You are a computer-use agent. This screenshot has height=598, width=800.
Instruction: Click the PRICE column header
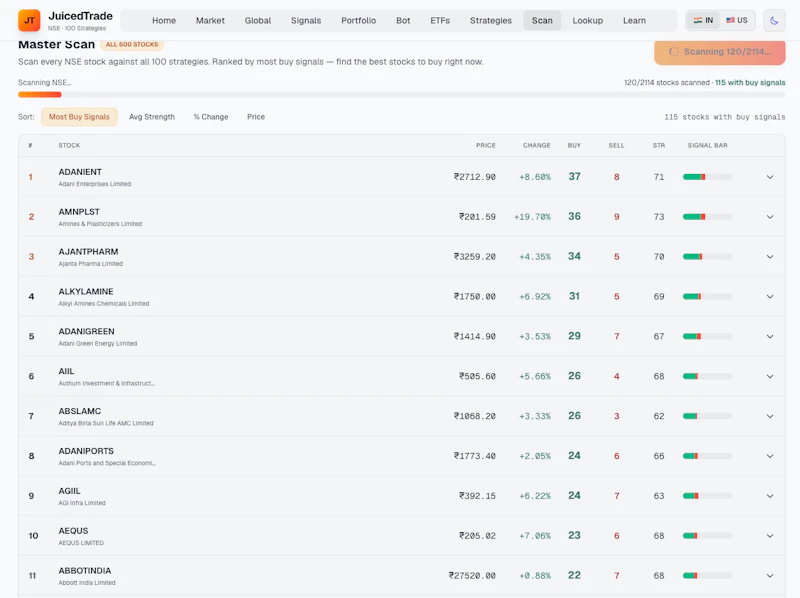click(x=486, y=145)
